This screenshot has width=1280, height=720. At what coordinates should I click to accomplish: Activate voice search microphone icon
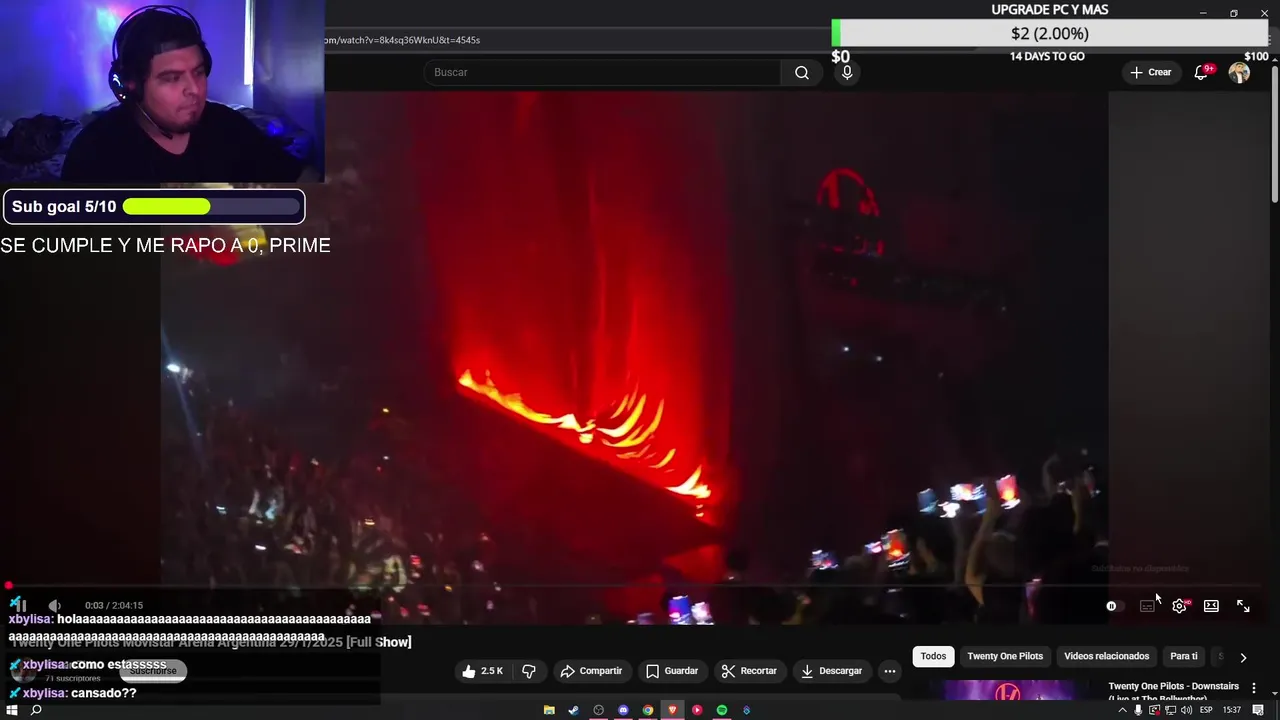click(x=847, y=72)
